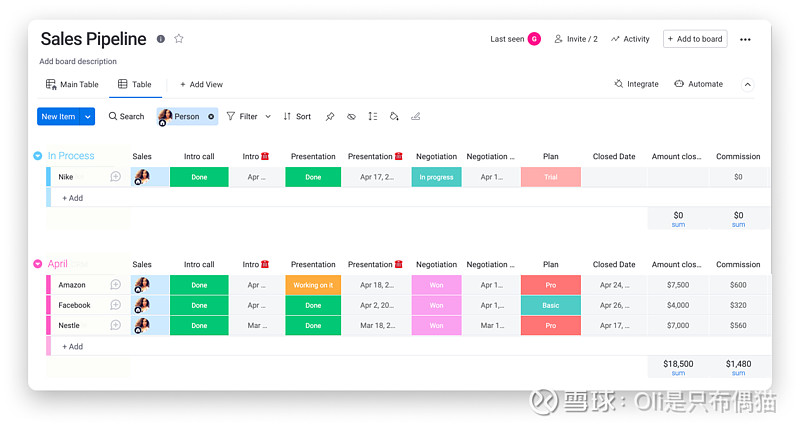Image resolution: width=800 pixels, height=427 pixels.
Task: Click Add View to create a new view
Action: (x=201, y=85)
